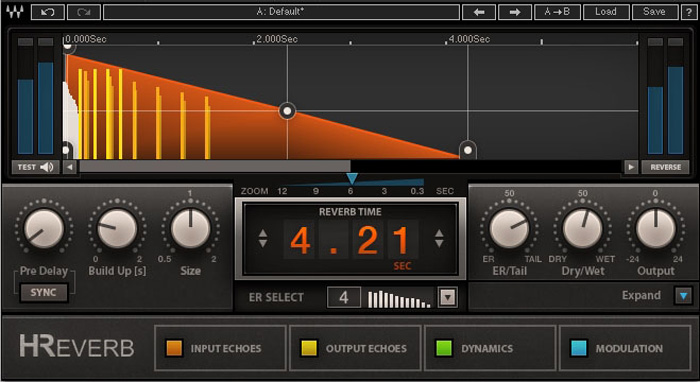Screen dimensions: 700x382
Task: Load next preset with right arrow
Action: click(x=515, y=12)
